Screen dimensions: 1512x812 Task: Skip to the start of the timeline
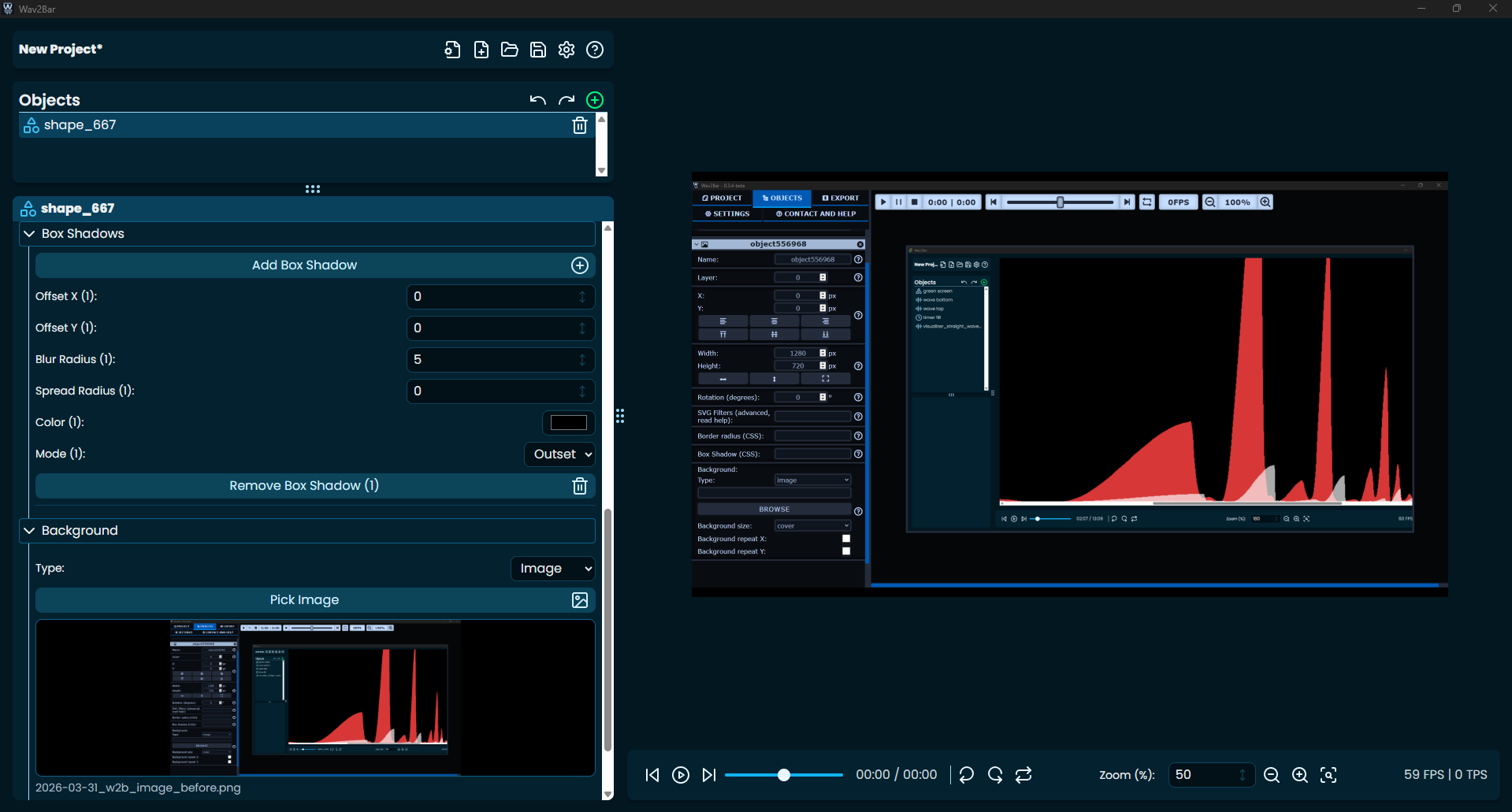click(652, 775)
